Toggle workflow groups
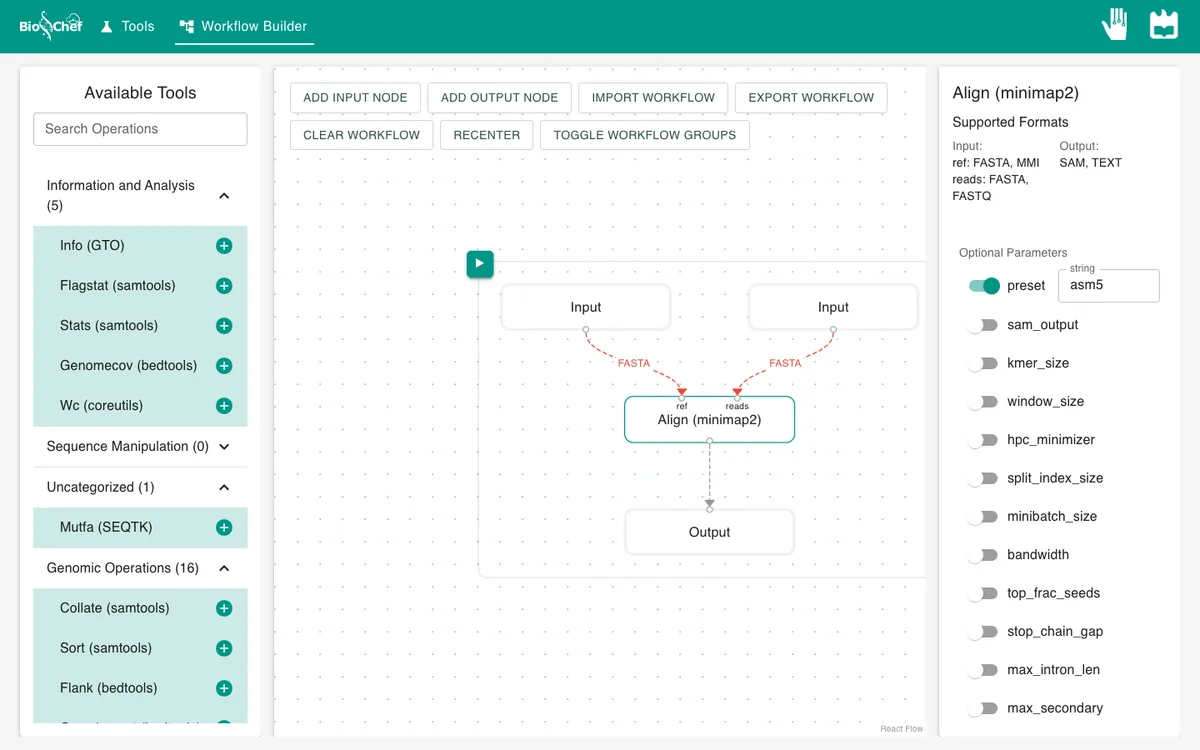Screen dimensions: 1200x750 [645, 135]
